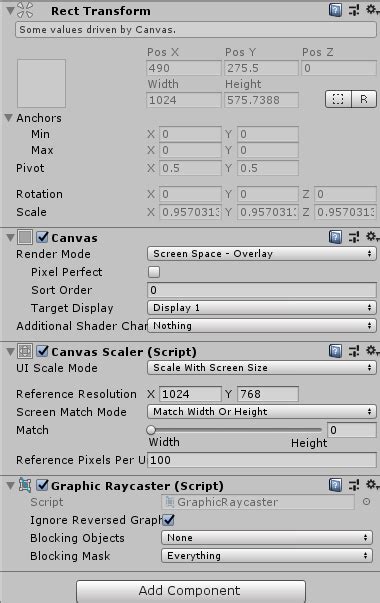
Task: Enable the Pixel Perfect checkbox
Action: point(154,272)
